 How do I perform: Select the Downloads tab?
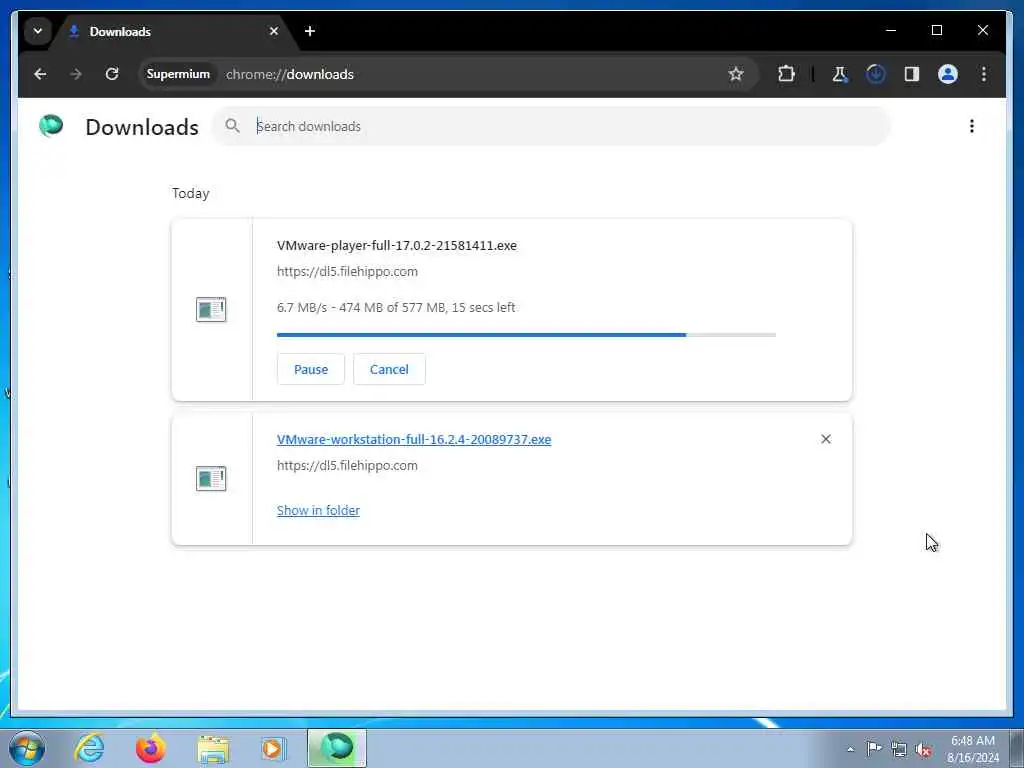(x=173, y=31)
